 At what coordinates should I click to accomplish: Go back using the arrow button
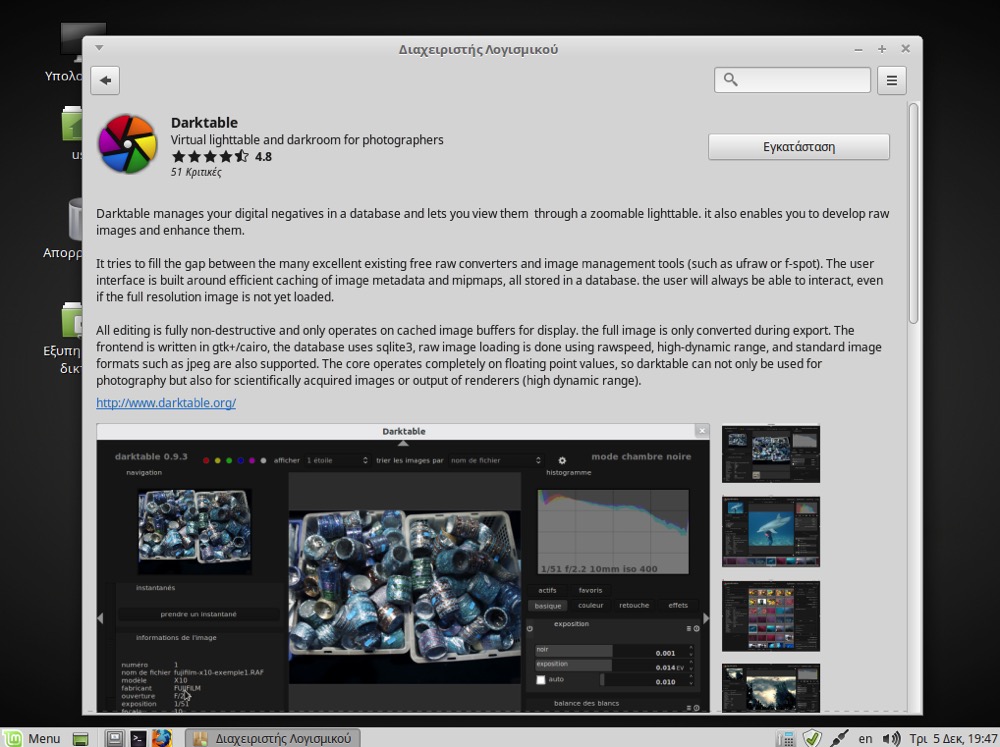coord(105,80)
